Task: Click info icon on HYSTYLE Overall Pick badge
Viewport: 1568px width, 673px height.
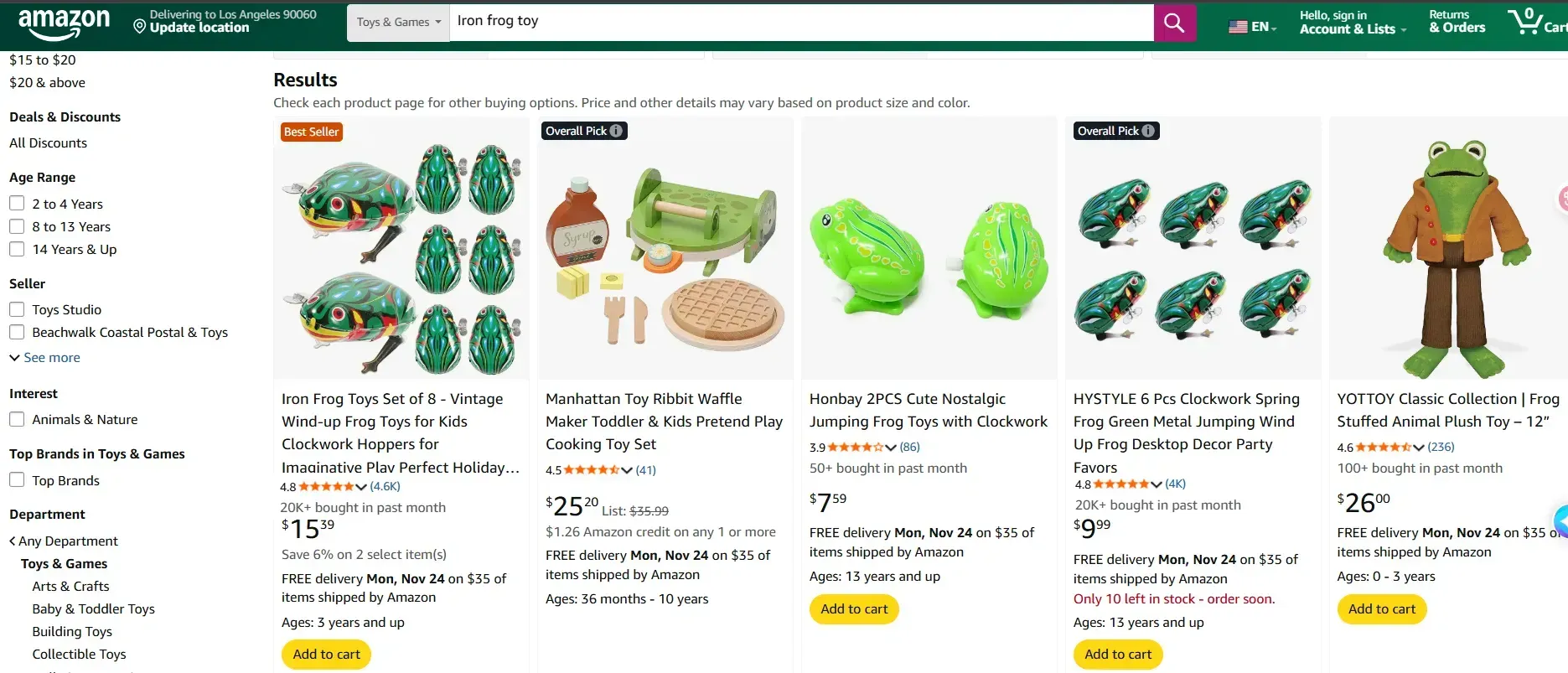Action: tap(1148, 131)
